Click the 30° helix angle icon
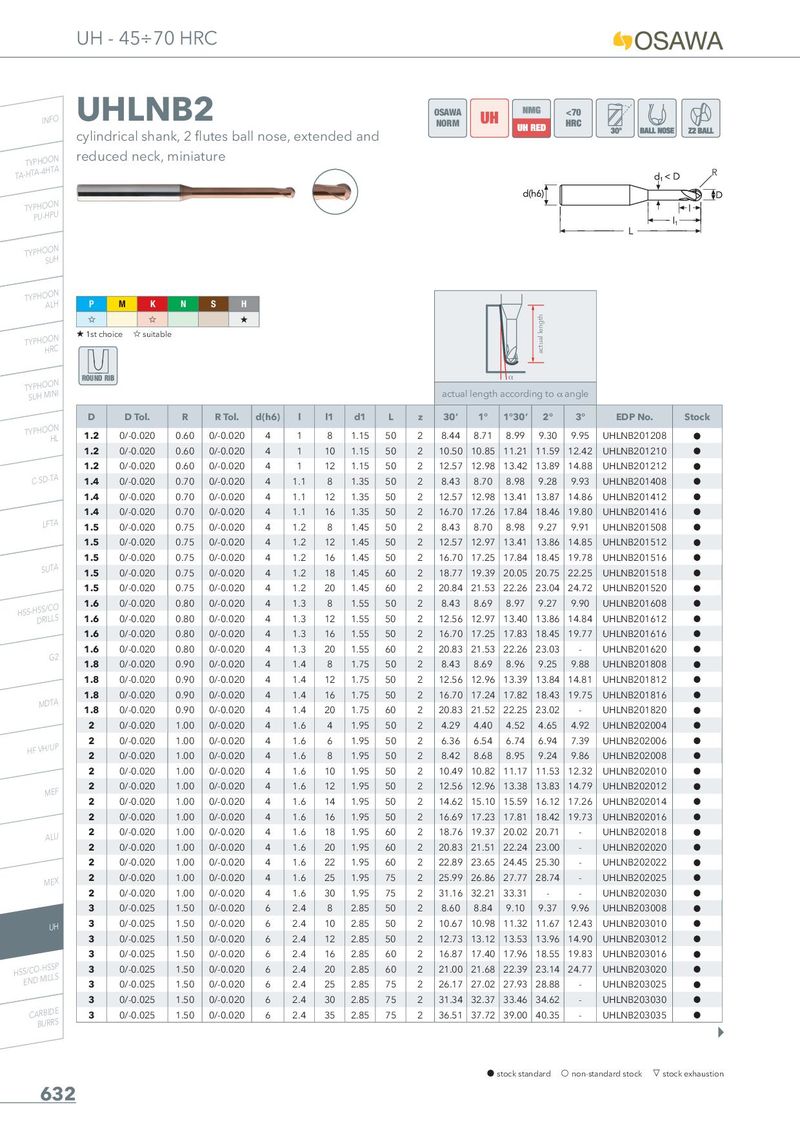Viewport: 800px width, 1132px height. [x=615, y=118]
